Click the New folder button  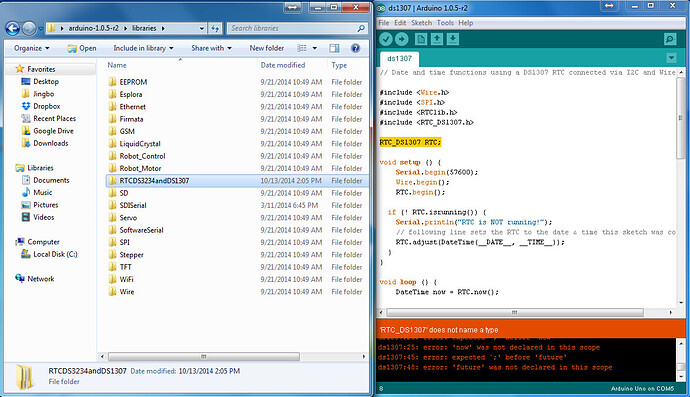[267, 48]
